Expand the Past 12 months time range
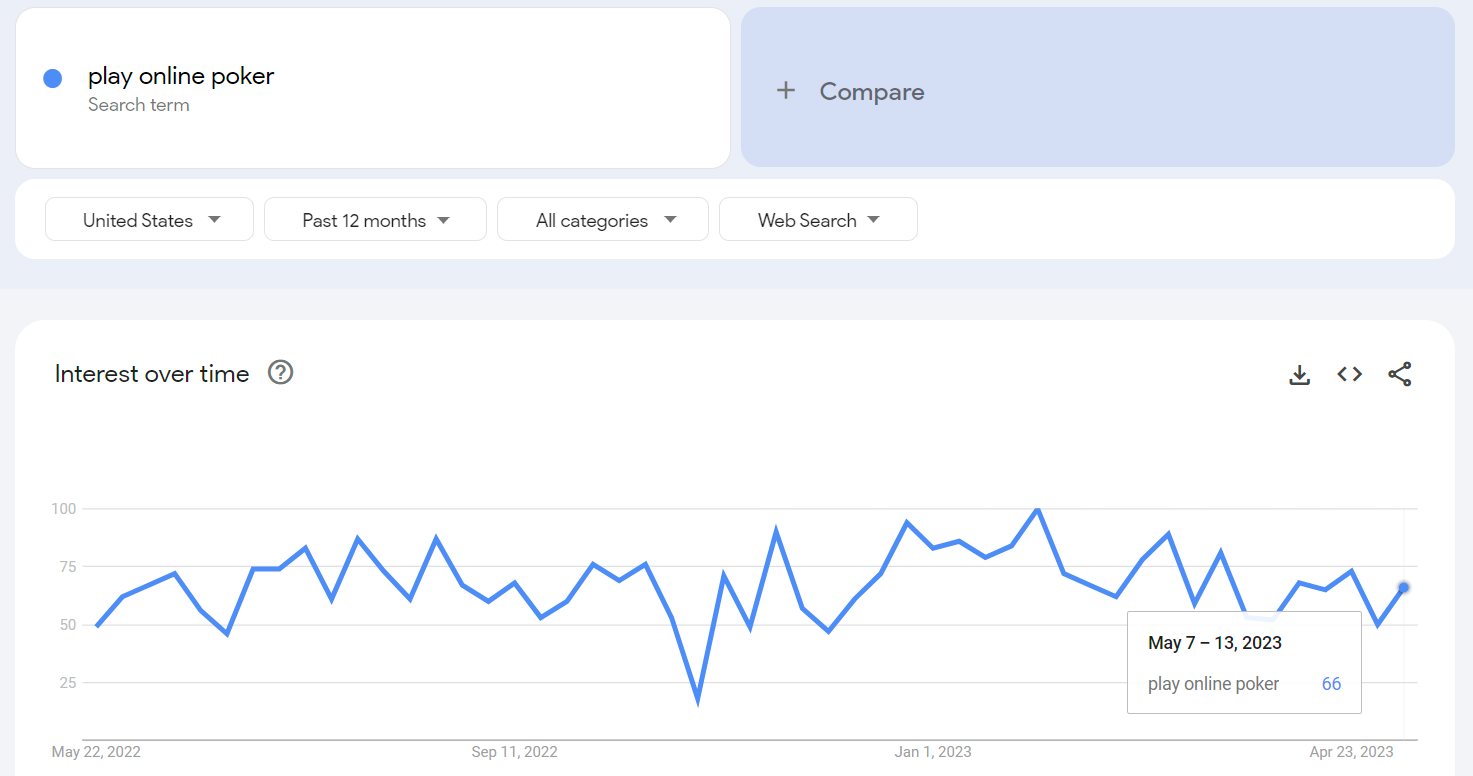Image resolution: width=1473 pixels, height=776 pixels. (x=375, y=219)
